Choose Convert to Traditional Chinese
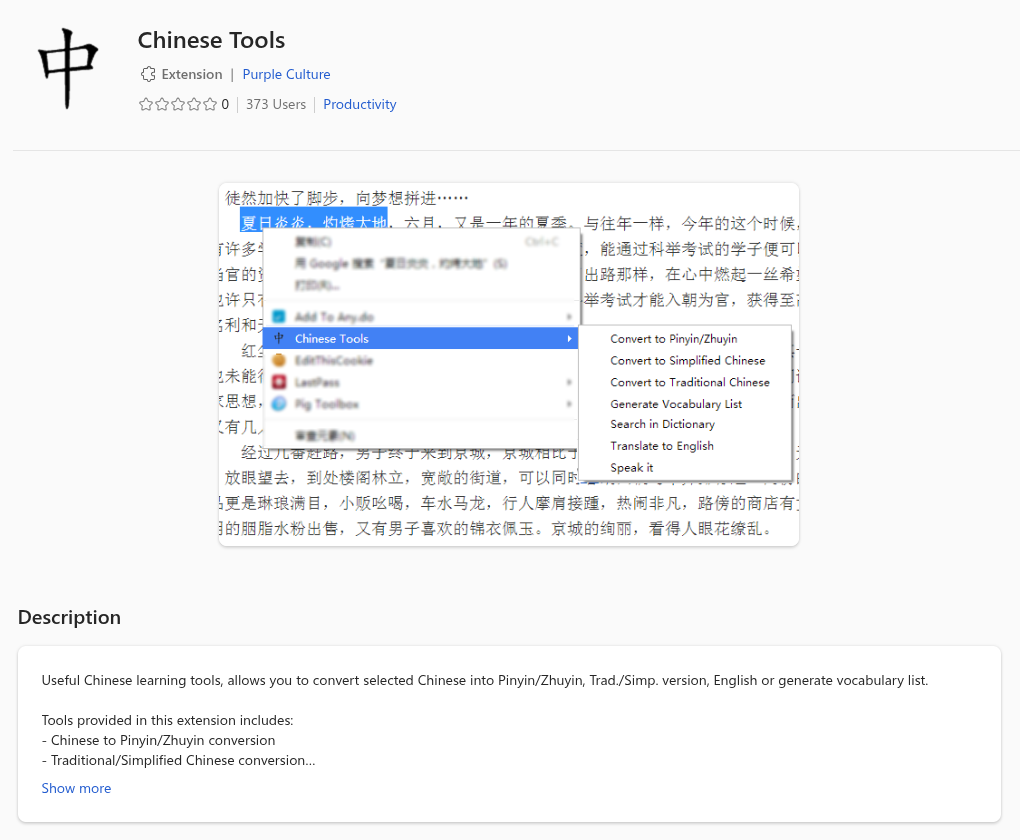 click(690, 382)
